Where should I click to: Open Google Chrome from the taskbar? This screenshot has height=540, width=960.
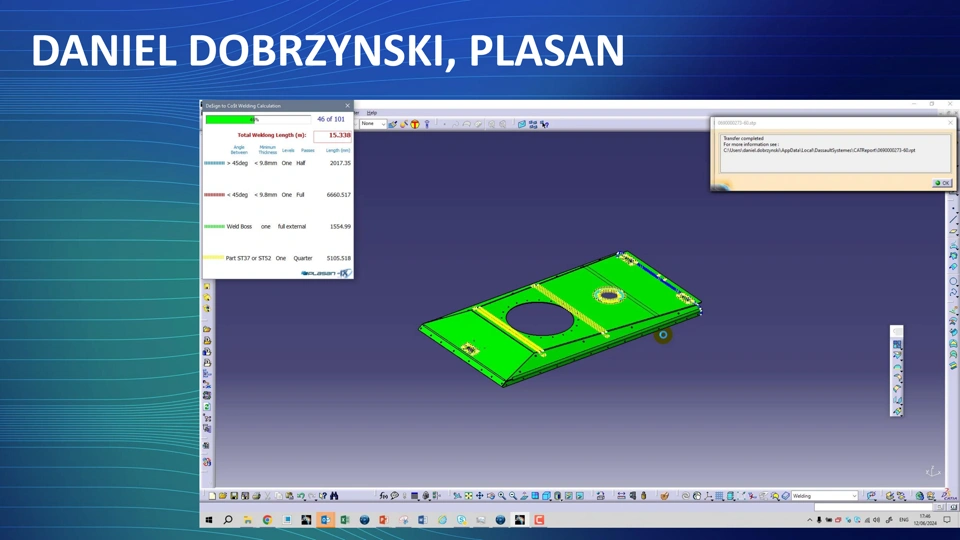(267, 520)
